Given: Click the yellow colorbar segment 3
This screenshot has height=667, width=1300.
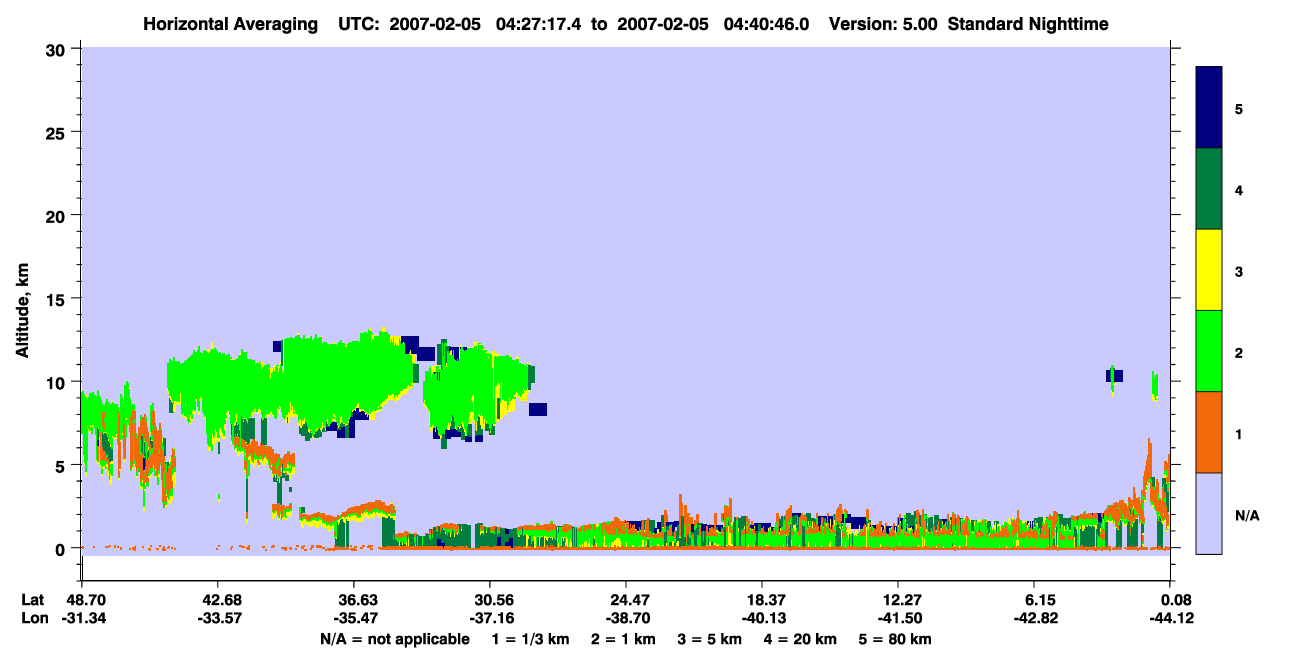Looking at the screenshot, I should click(x=1209, y=270).
